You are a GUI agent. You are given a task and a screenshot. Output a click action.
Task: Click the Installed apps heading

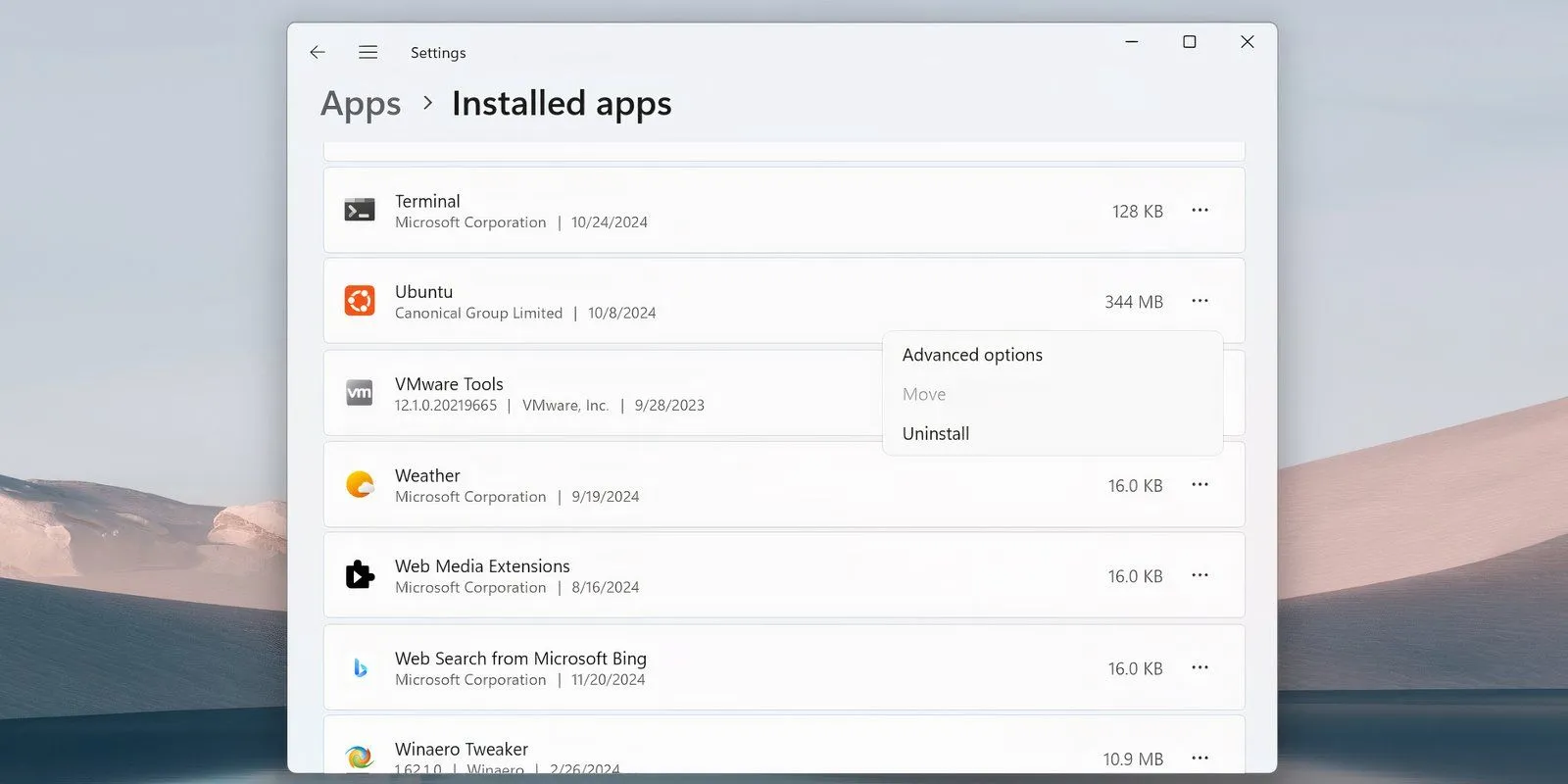tap(562, 103)
